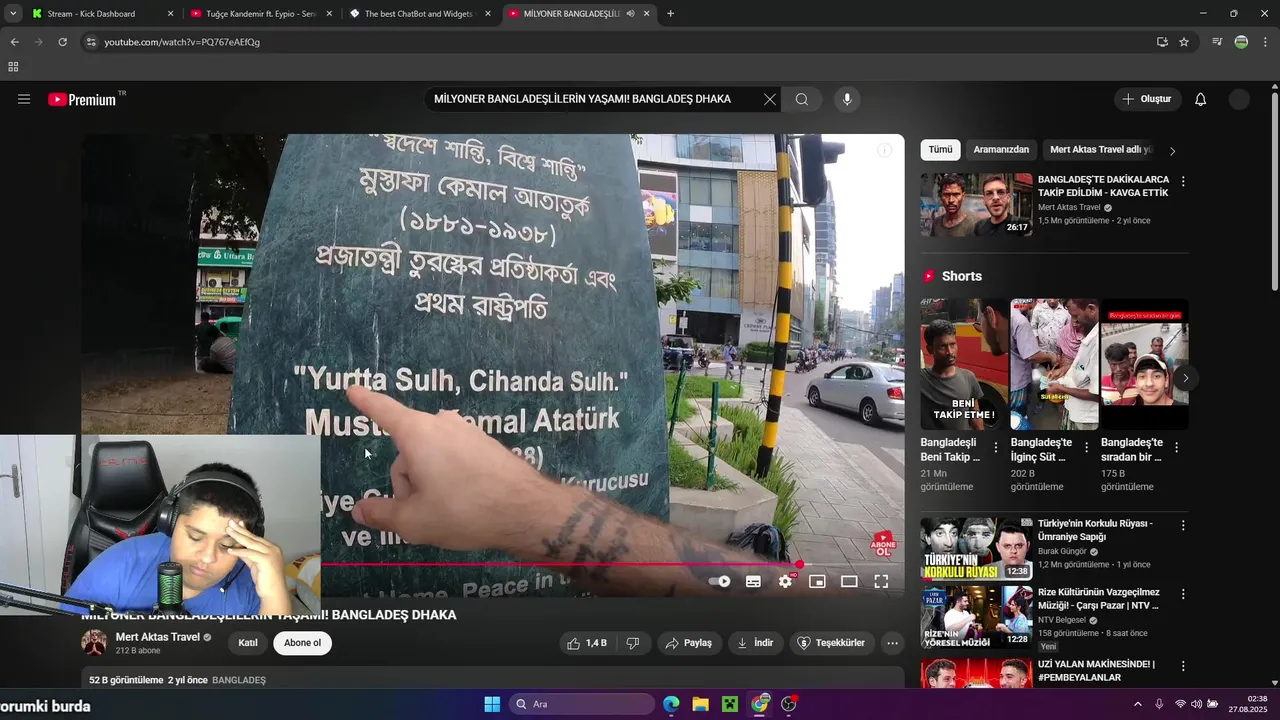This screenshot has height=720, width=1280.
Task: Start voice search with microphone icon
Action: tap(847, 99)
